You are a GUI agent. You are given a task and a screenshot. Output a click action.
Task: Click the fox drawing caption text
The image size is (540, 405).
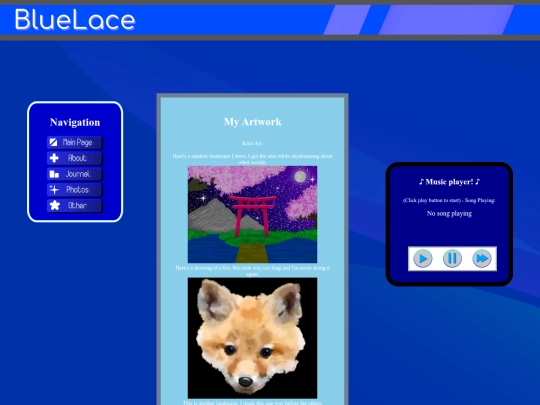tap(252, 271)
